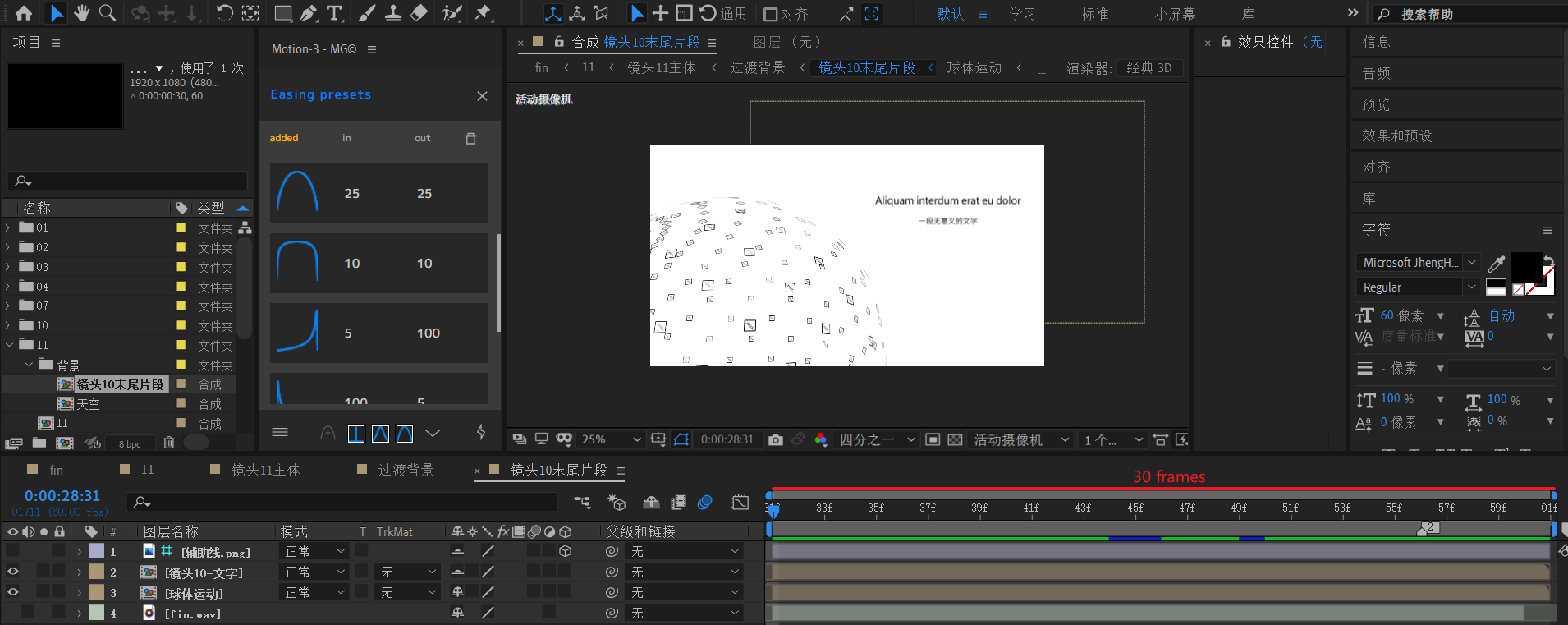Select the Clone Stamp tool
The height and width of the screenshot is (625, 1568).
pyautogui.click(x=393, y=13)
